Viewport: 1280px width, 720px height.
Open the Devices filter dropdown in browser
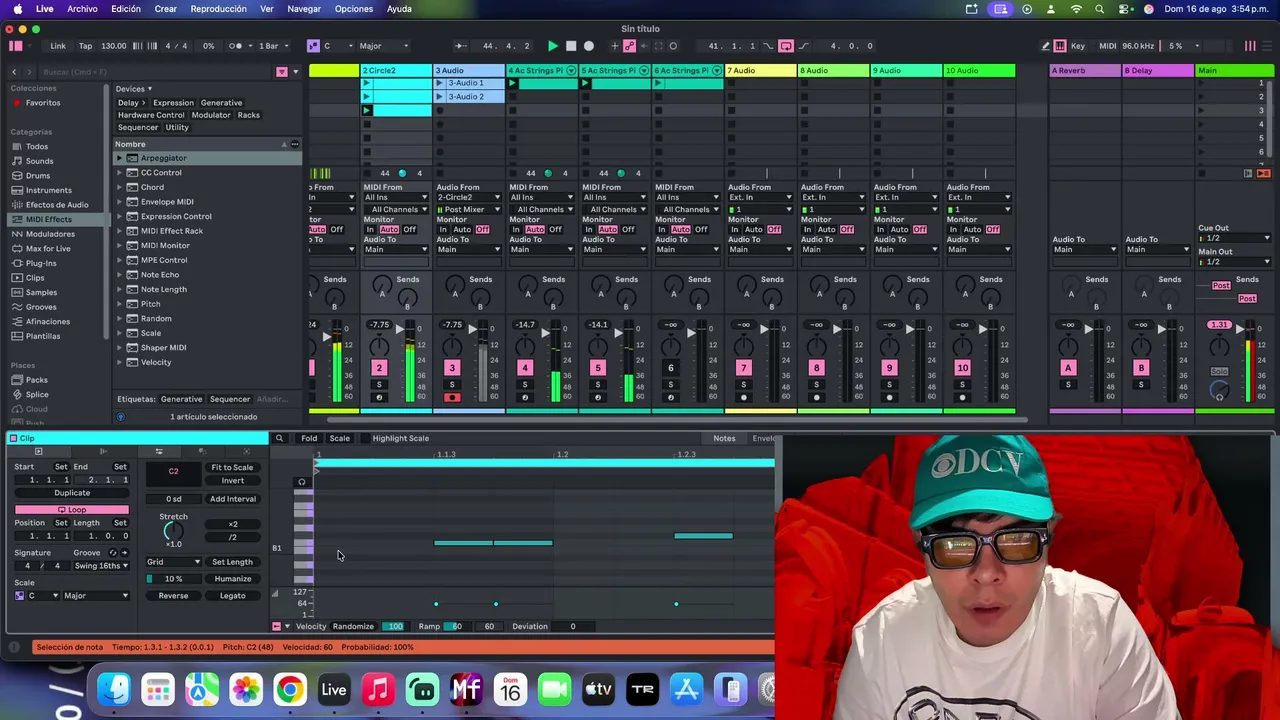tap(134, 89)
